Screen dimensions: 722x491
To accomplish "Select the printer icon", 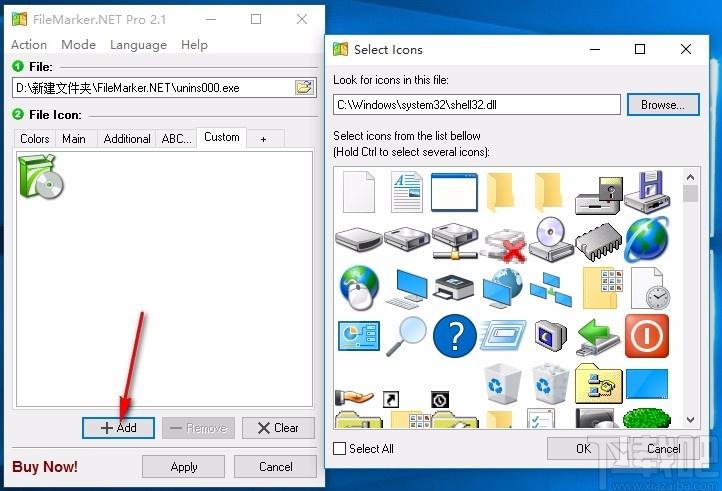I will 454,288.
